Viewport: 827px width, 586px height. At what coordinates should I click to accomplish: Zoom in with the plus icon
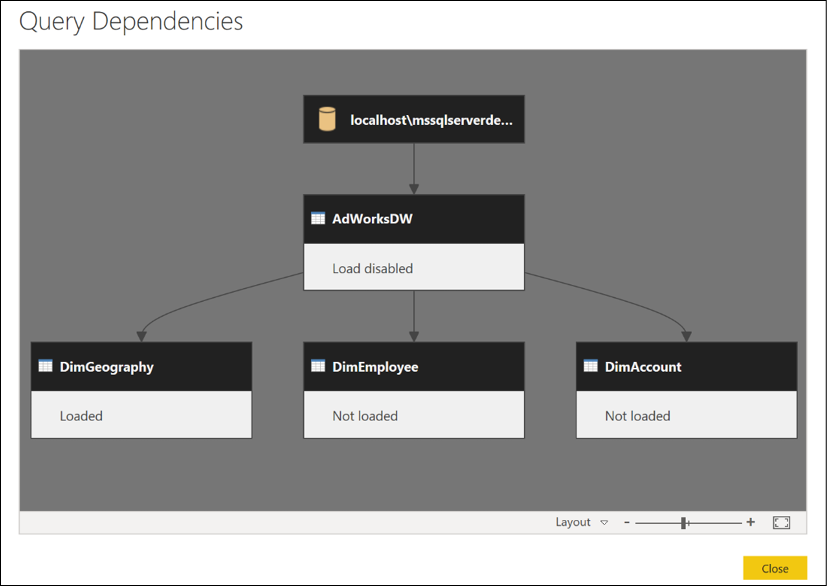pos(751,522)
